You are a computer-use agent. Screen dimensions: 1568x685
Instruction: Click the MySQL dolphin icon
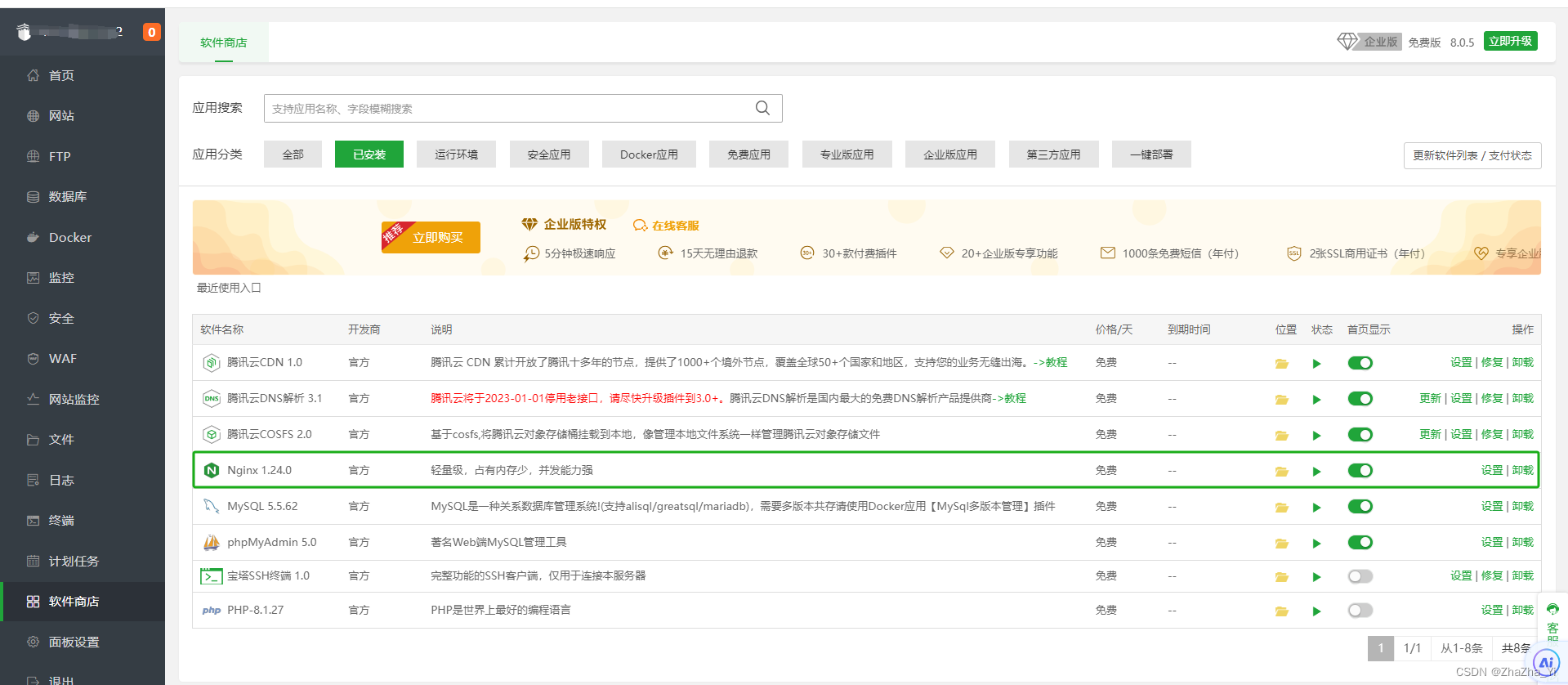point(212,506)
